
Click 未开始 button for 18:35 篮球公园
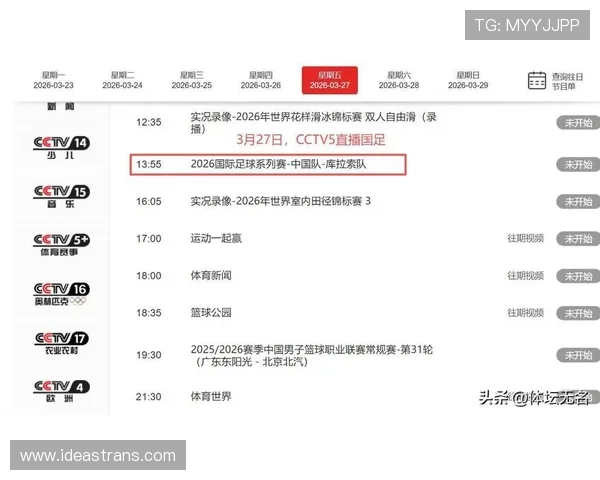pyautogui.click(x=578, y=313)
